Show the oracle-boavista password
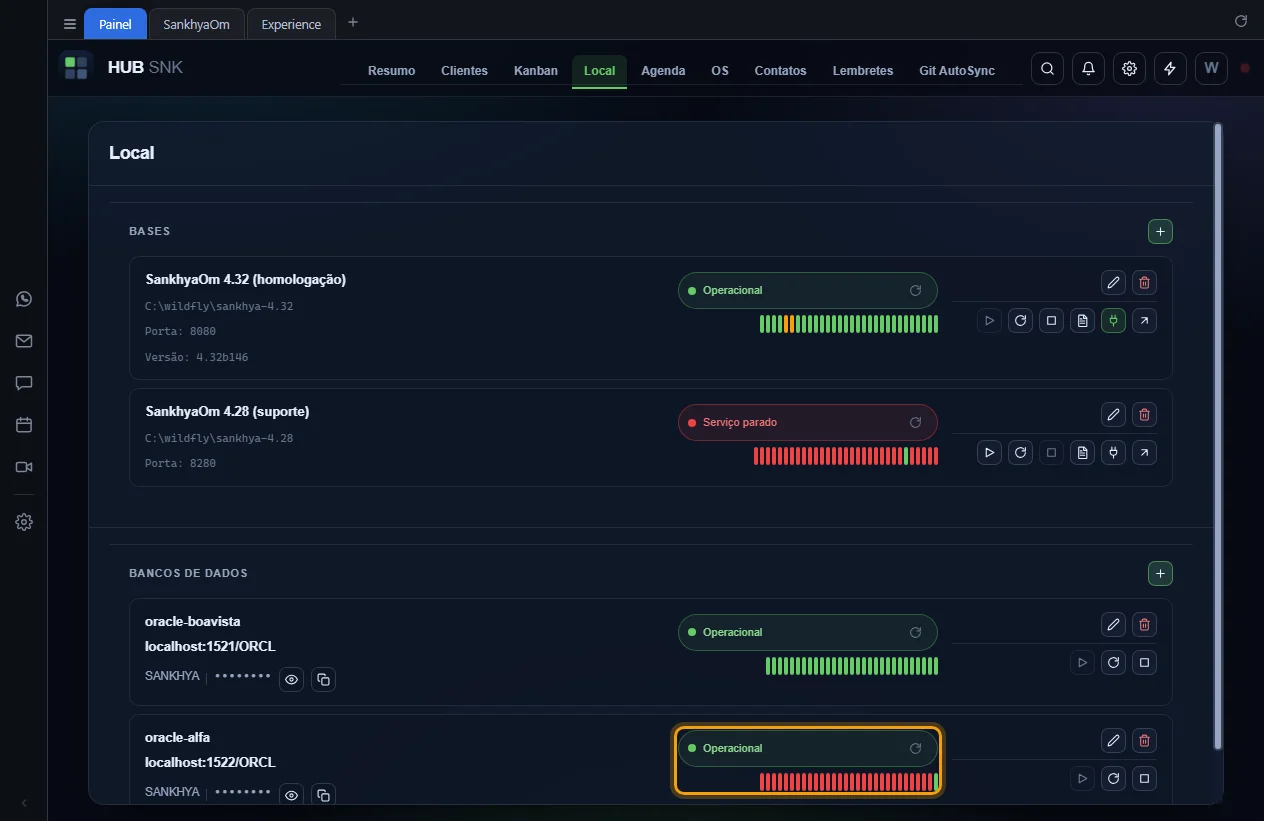The height and width of the screenshot is (821, 1264). (291, 679)
